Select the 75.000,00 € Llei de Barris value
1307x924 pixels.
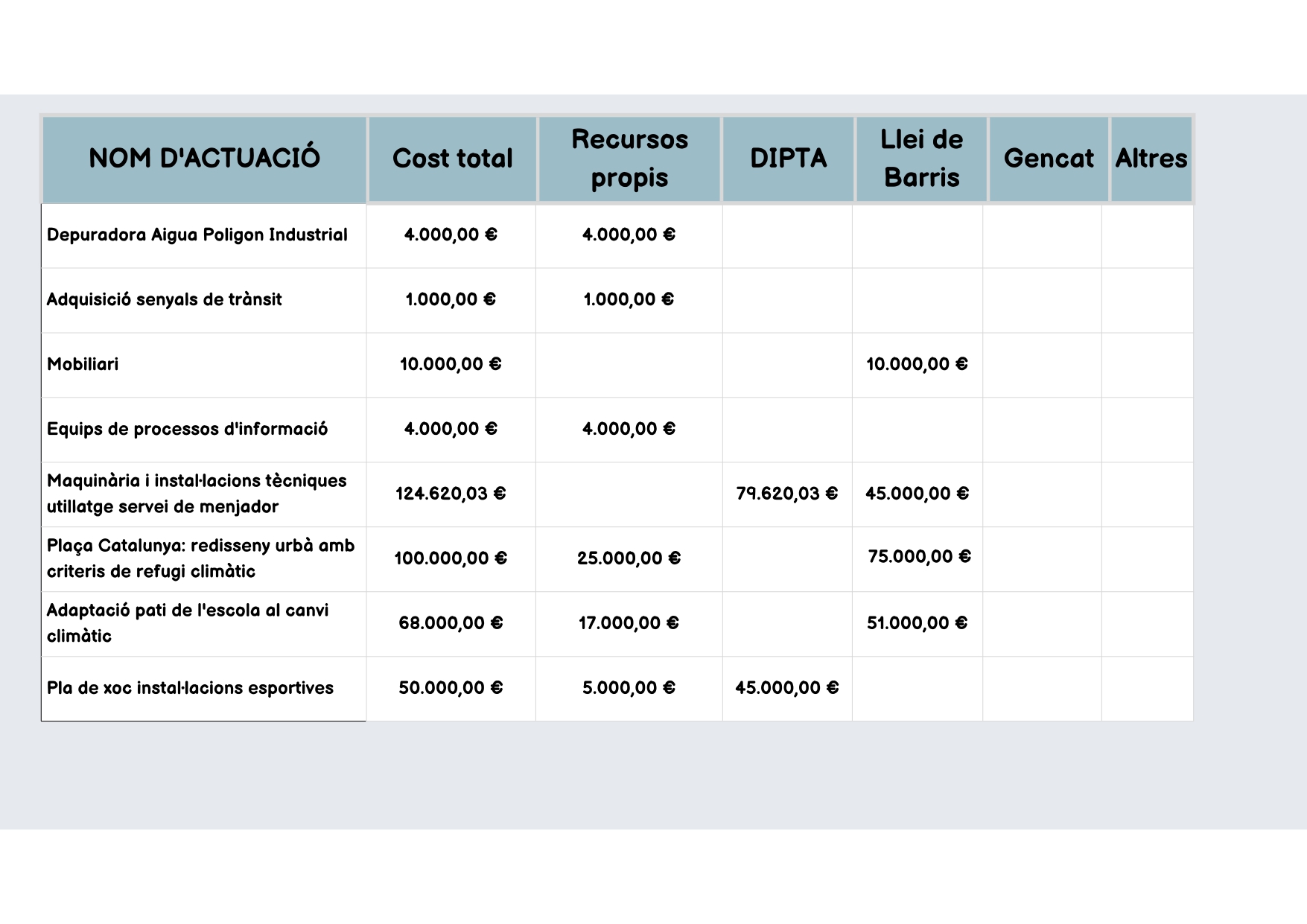[919, 557]
